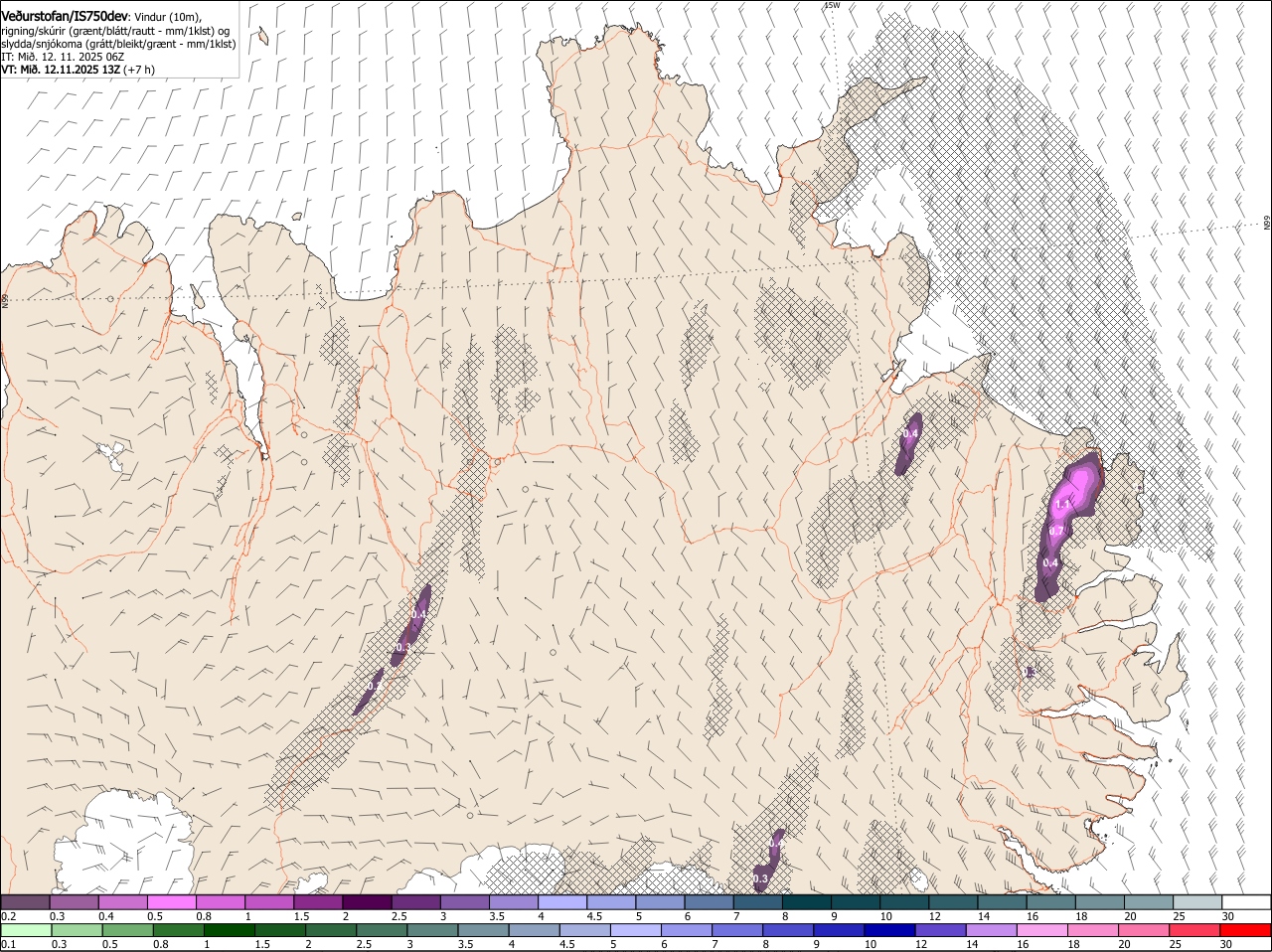Image resolution: width=1272 pixels, height=952 pixels.
Task: Pick the upper legend swatch between 2 and 2.5
Action: (x=367, y=901)
